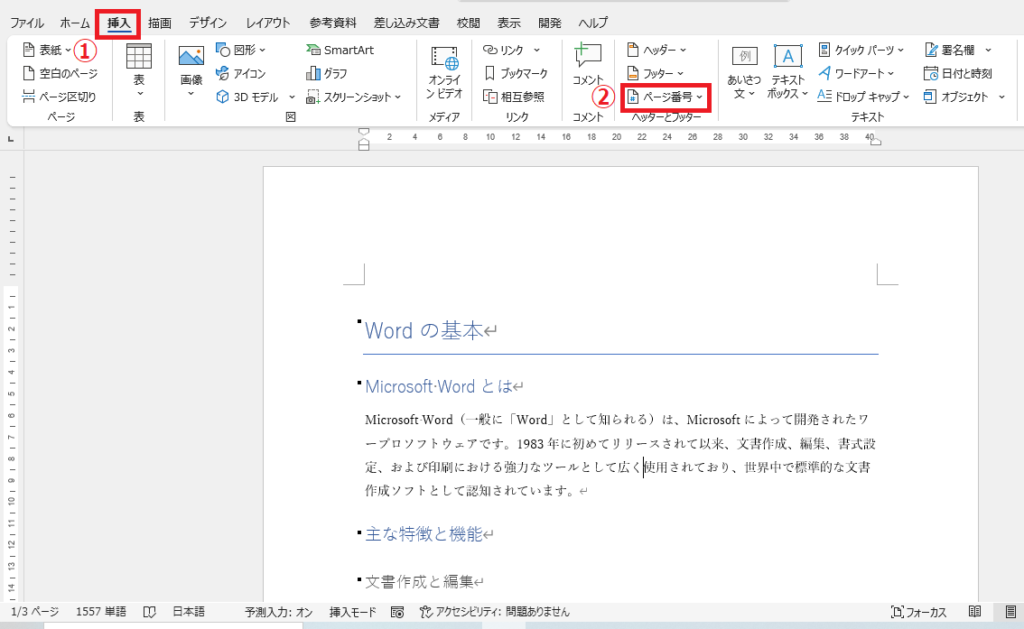Click the tab selector at ruler corner

click(10, 138)
